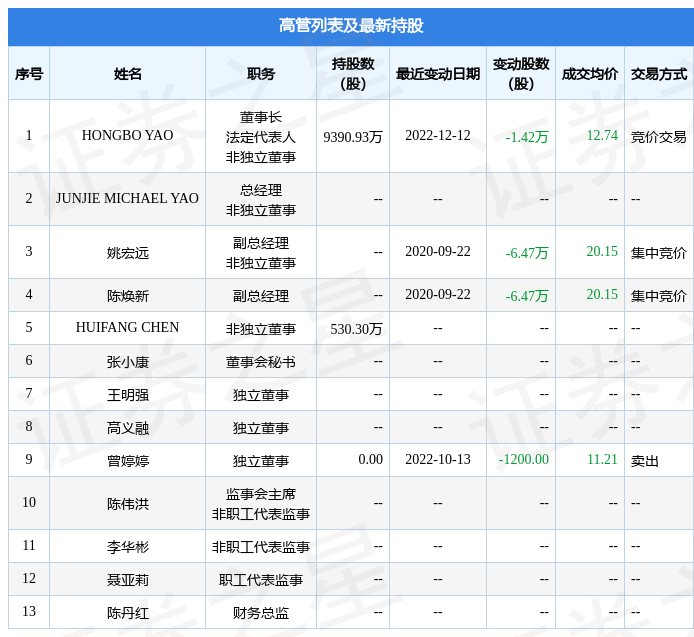This screenshot has width=694, height=637.
Task: Click 曾婷婷's shareholding value 0.00
Action: [371, 459]
